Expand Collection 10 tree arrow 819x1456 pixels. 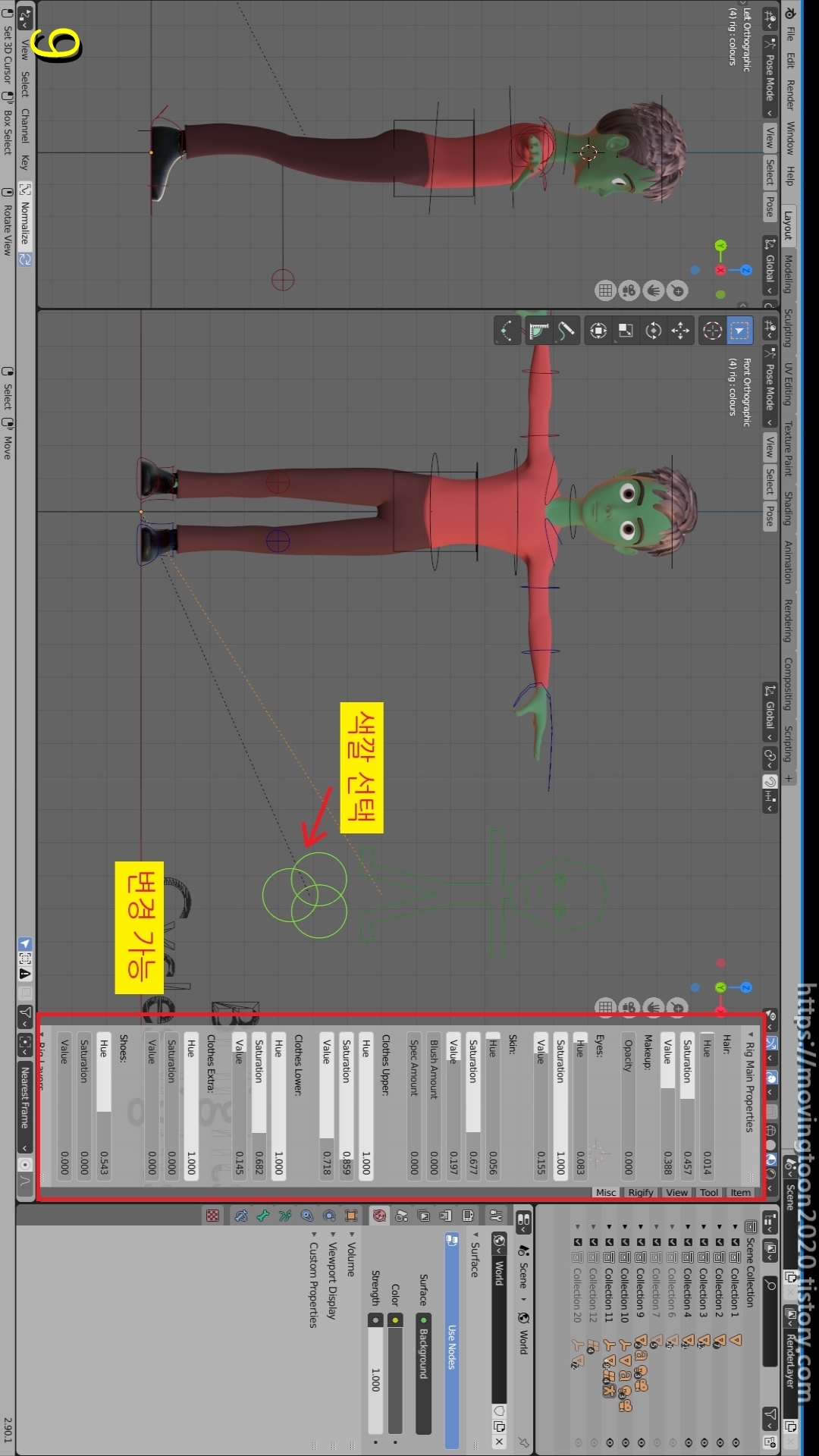pos(624,1226)
